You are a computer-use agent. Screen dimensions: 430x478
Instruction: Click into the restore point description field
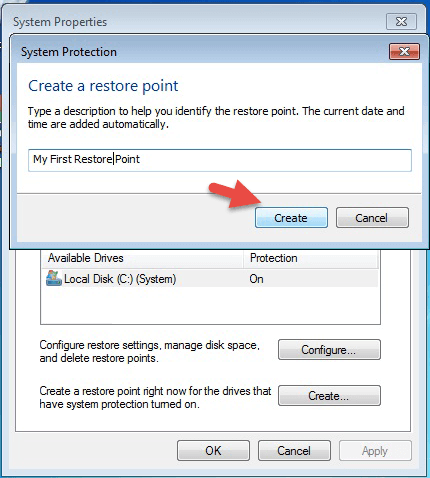(x=220, y=160)
